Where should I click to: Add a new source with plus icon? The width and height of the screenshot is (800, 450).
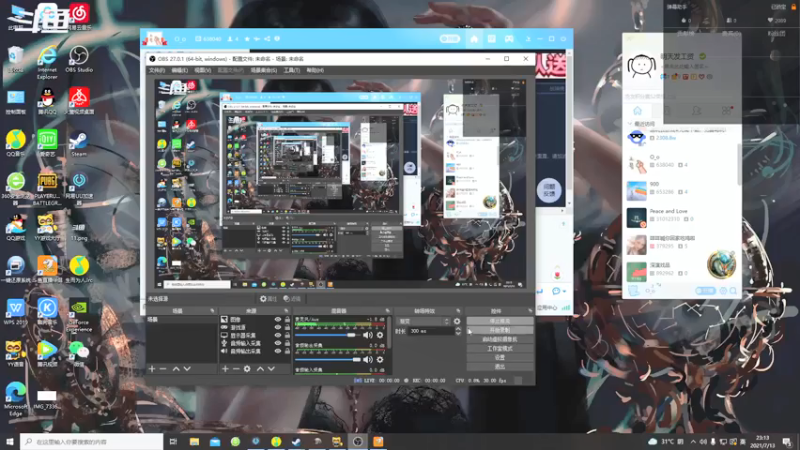(225, 368)
